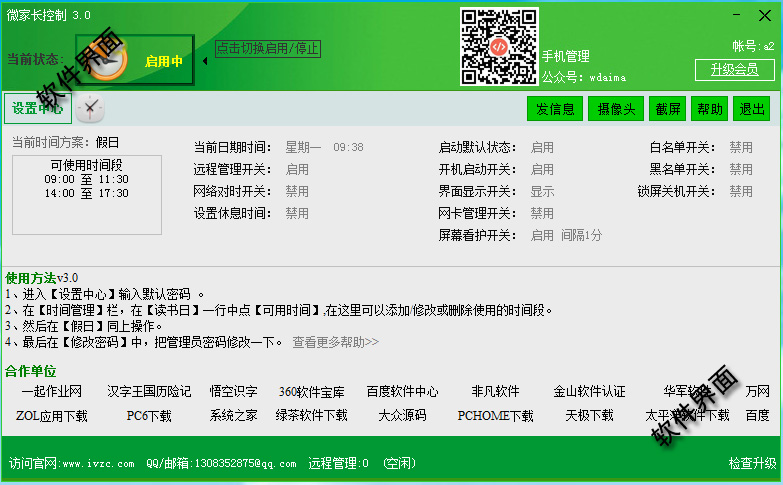Viewport: 783px width, 485px height.
Task: Open the 汉字王国历险记 partner link
Action: [149, 391]
